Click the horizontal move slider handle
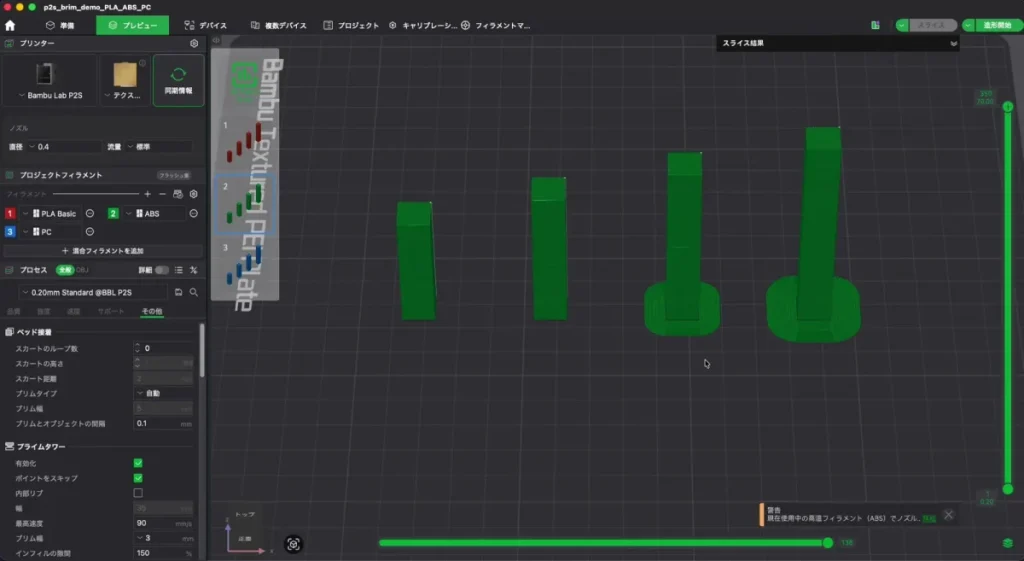The image size is (1024, 561). click(x=827, y=543)
